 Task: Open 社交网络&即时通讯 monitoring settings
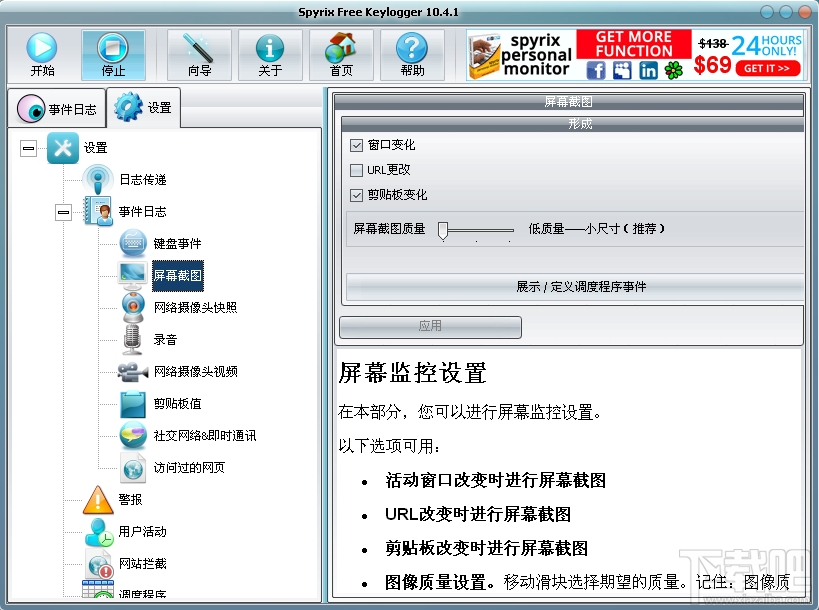(x=204, y=436)
